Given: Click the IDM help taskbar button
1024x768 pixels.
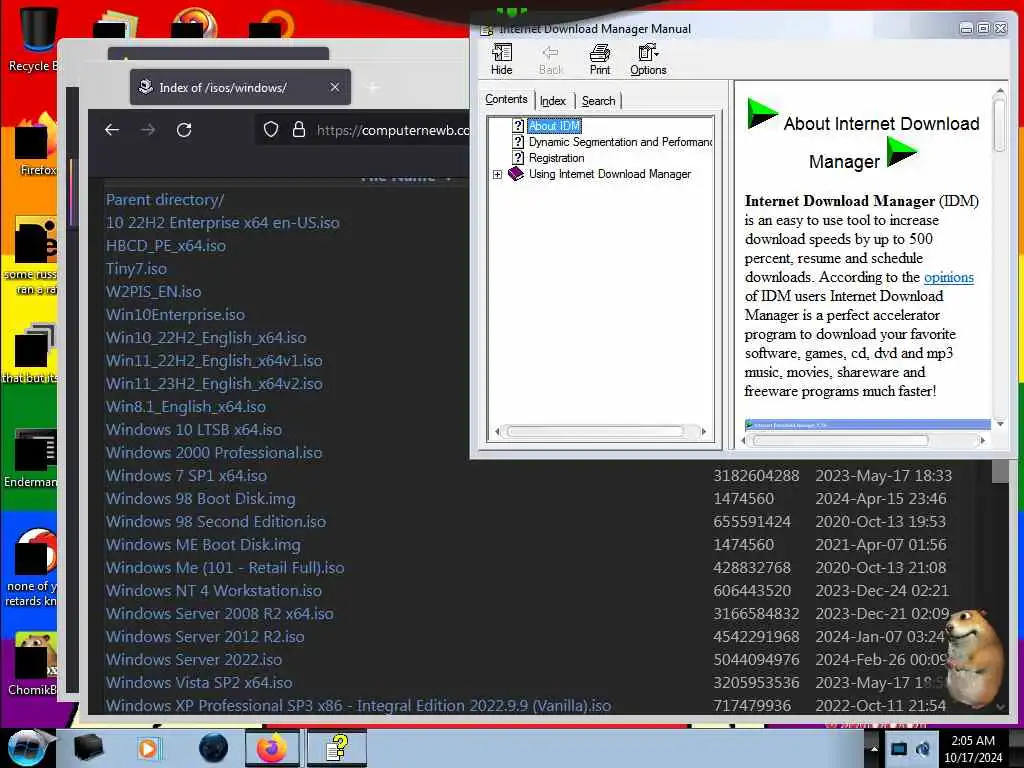Looking at the screenshot, I should tap(337, 748).
